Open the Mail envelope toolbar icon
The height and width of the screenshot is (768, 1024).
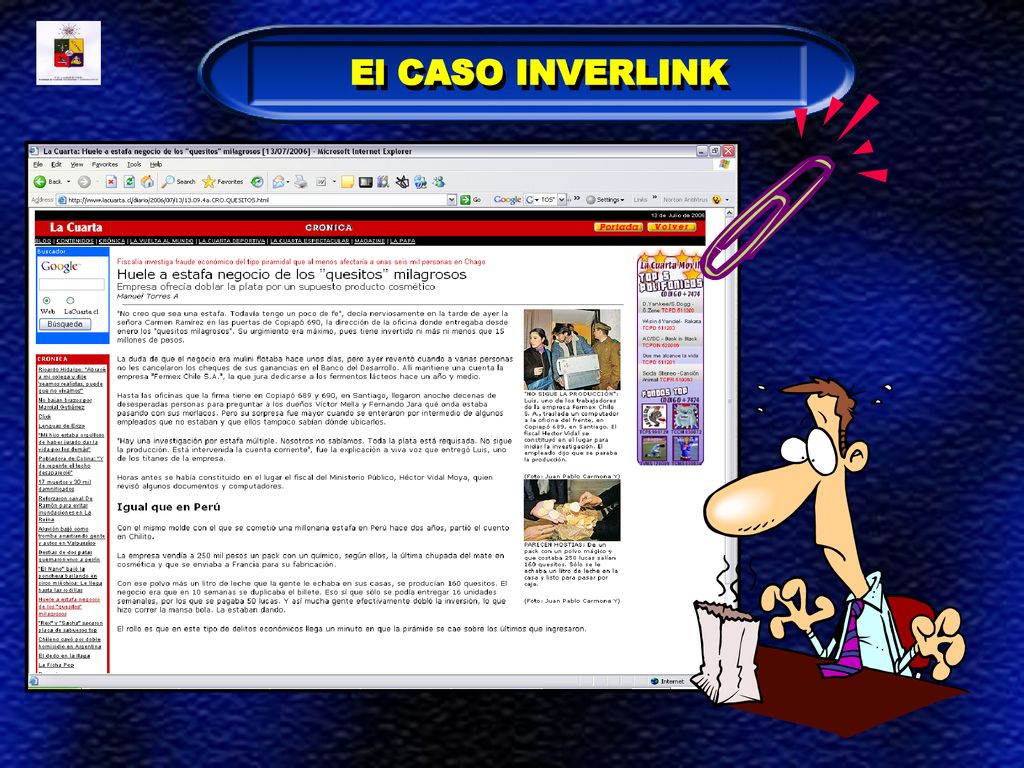[278, 182]
